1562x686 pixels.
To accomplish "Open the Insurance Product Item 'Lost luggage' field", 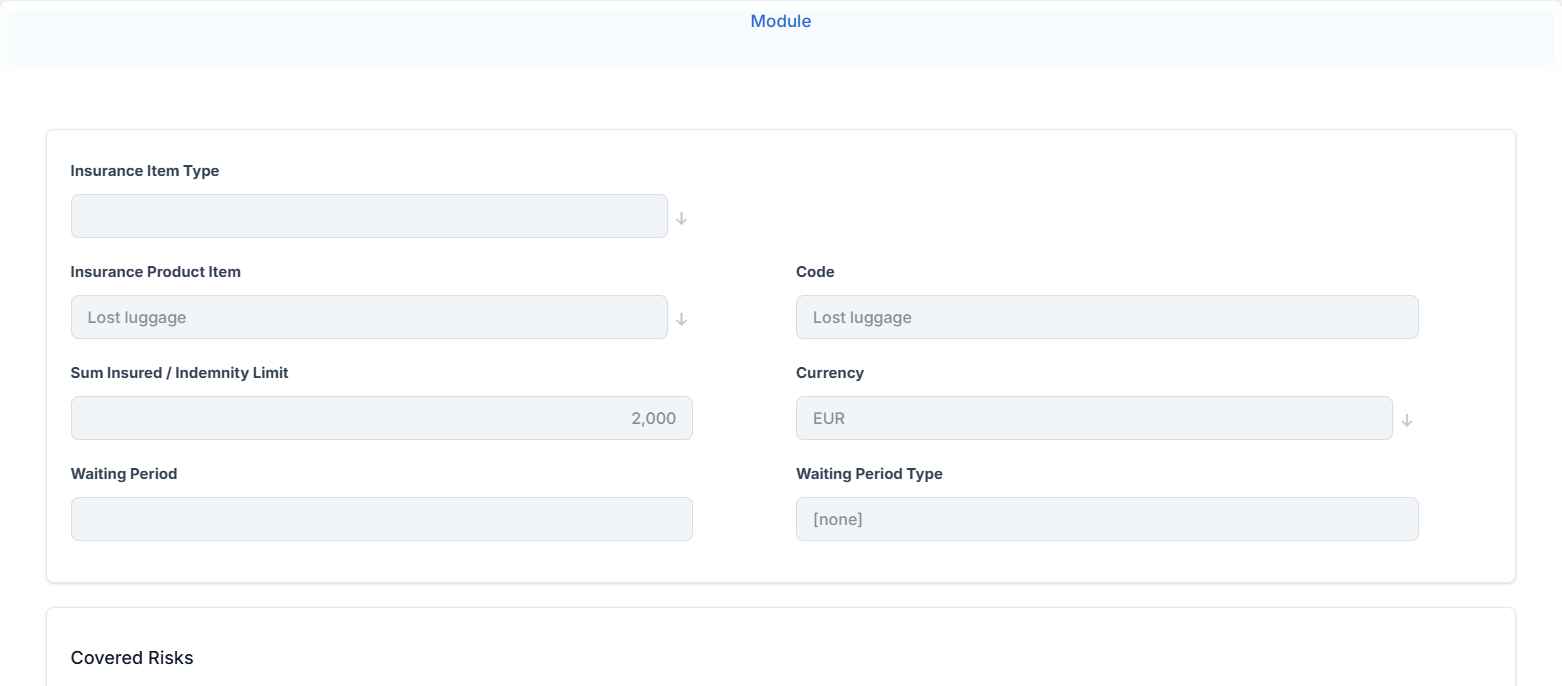I will [x=369, y=317].
